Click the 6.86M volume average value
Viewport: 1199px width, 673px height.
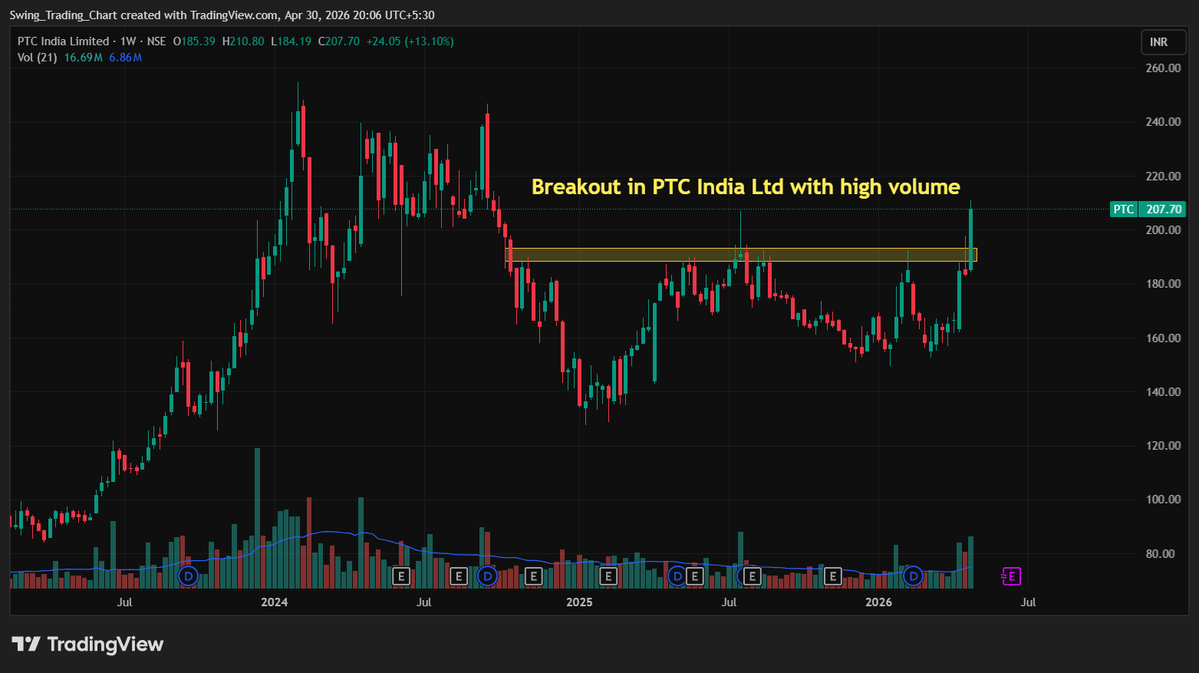click(125, 57)
